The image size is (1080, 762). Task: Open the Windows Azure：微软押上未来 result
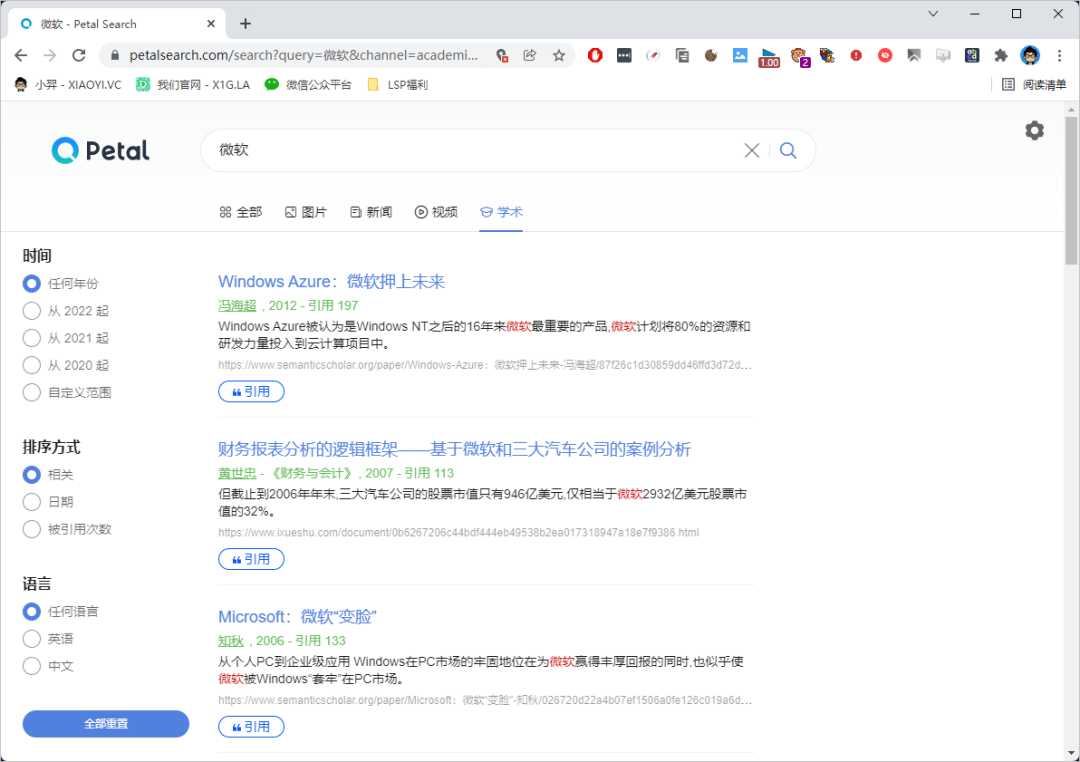tap(331, 282)
